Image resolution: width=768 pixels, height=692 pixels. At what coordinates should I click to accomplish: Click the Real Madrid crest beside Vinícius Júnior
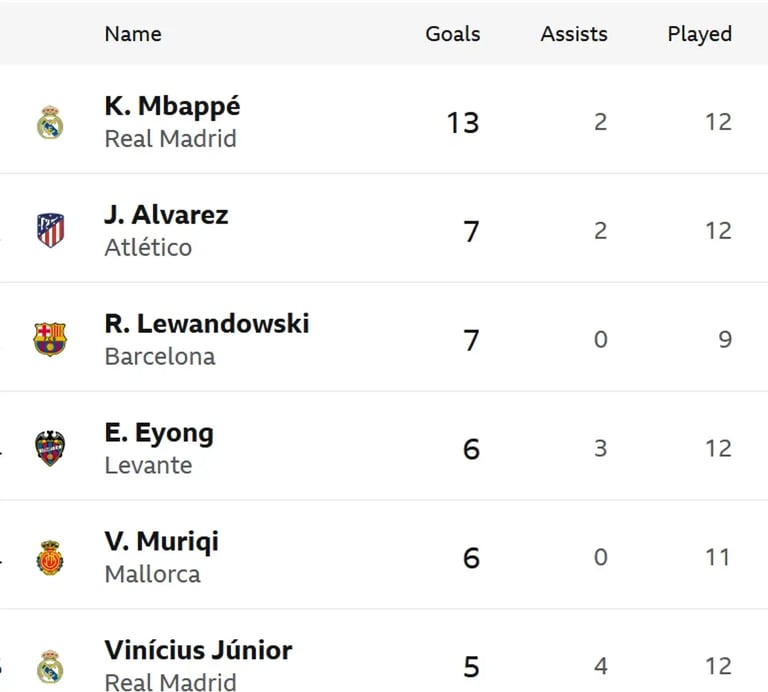click(x=50, y=667)
